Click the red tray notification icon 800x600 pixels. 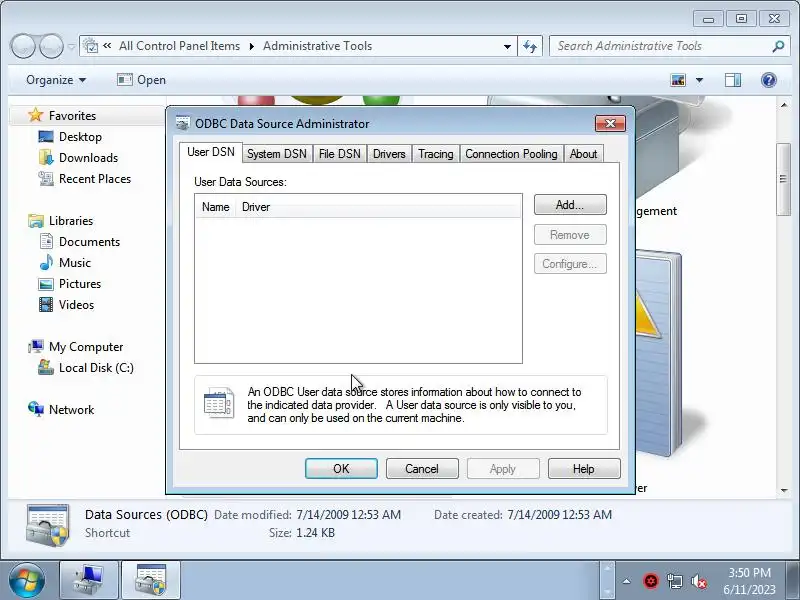[x=651, y=581]
